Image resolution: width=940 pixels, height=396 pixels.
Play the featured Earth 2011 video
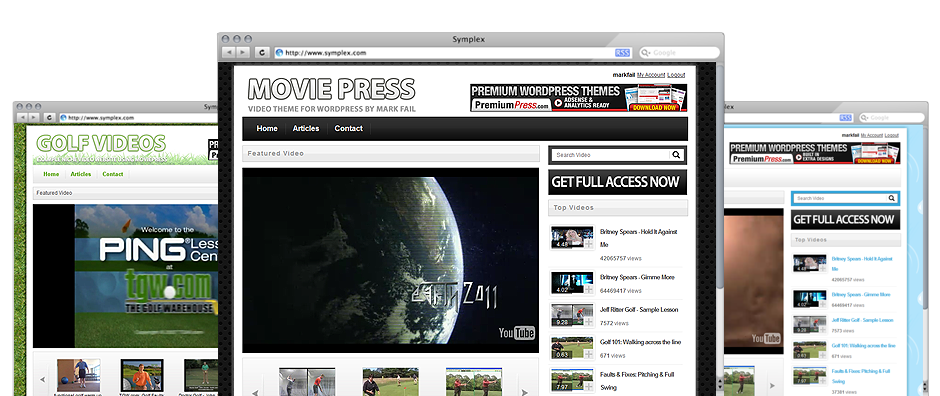coord(391,261)
